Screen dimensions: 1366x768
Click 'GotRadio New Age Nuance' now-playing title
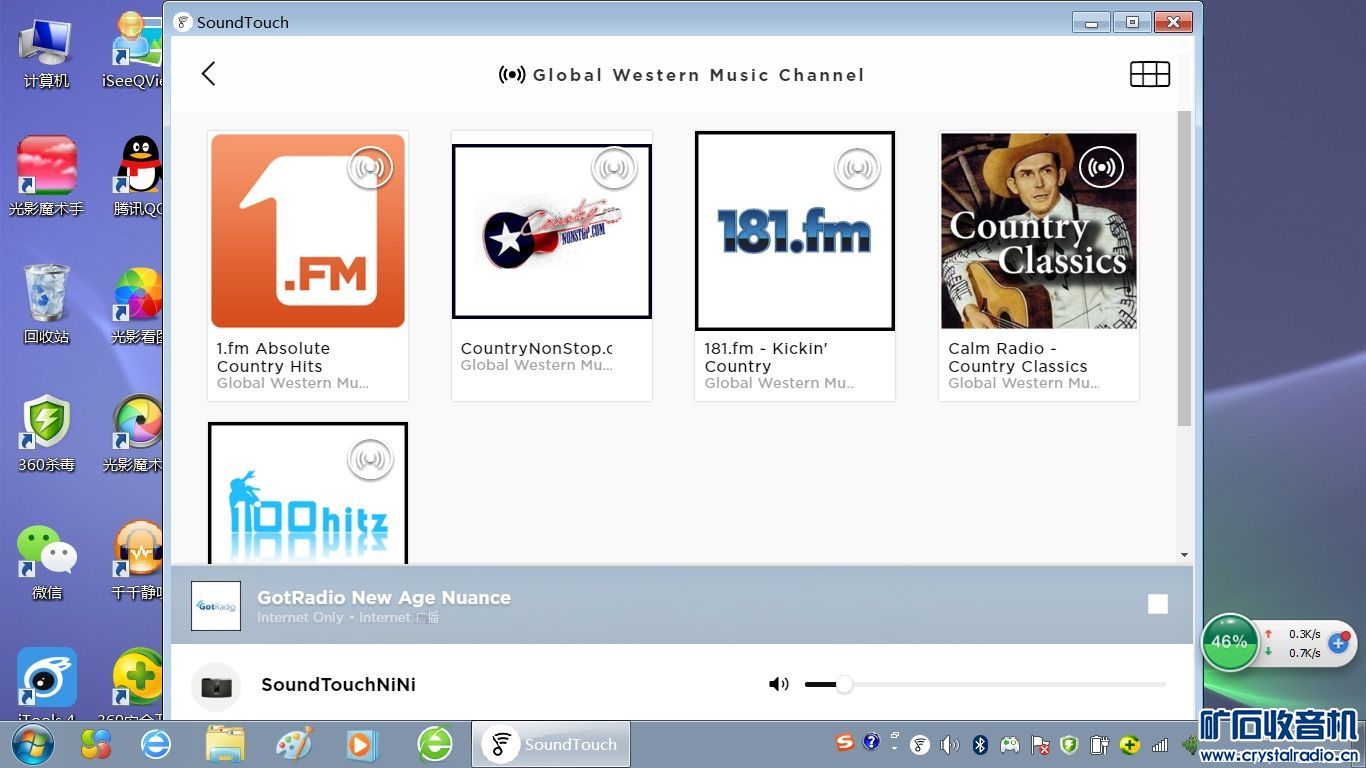coord(384,597)
